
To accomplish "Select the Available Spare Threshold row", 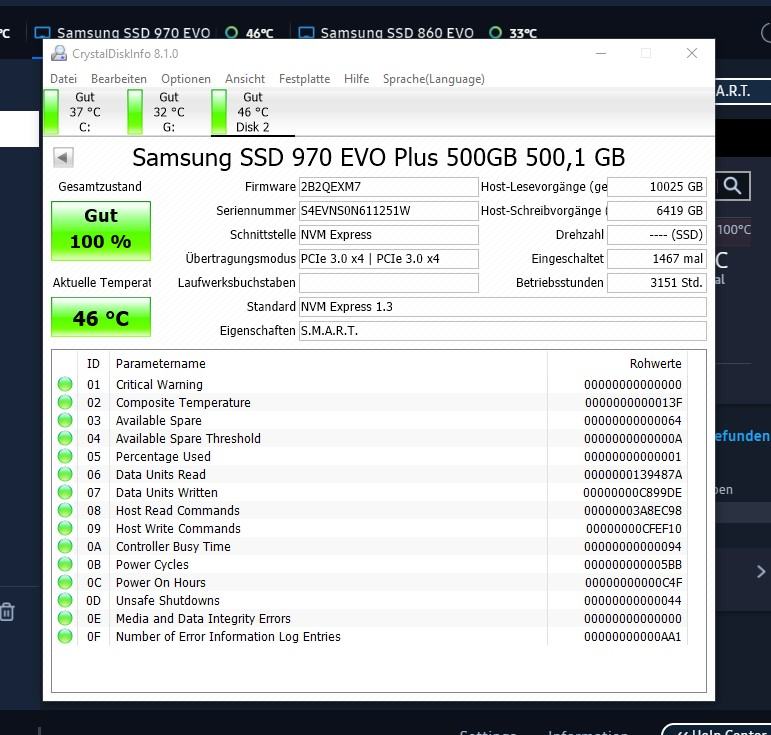I will pos(370,438).
